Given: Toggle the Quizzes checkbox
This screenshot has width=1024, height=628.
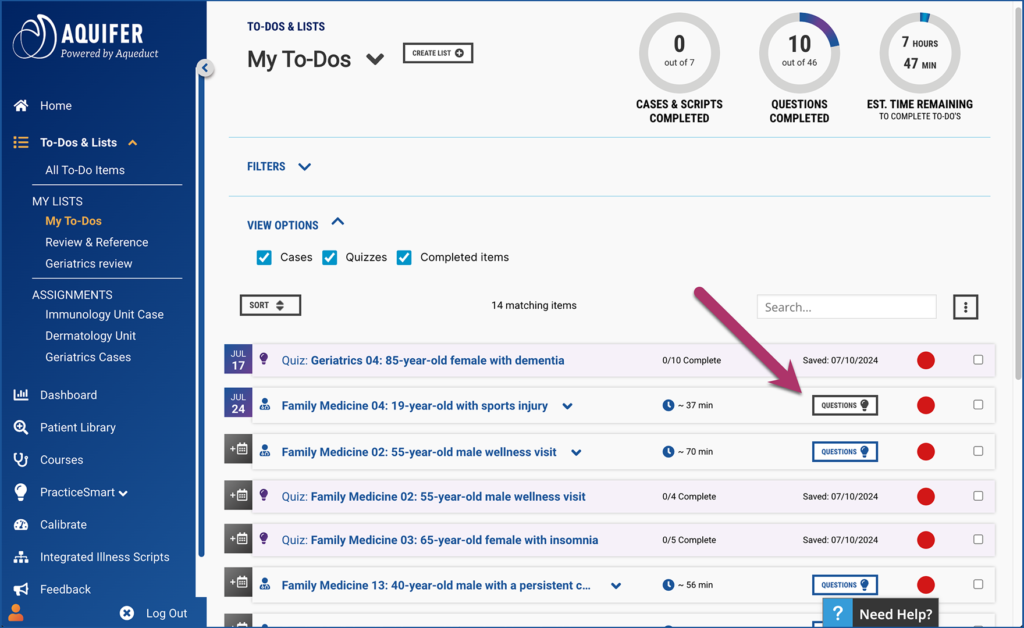Looking at the screenshot, I should point(330,257).
